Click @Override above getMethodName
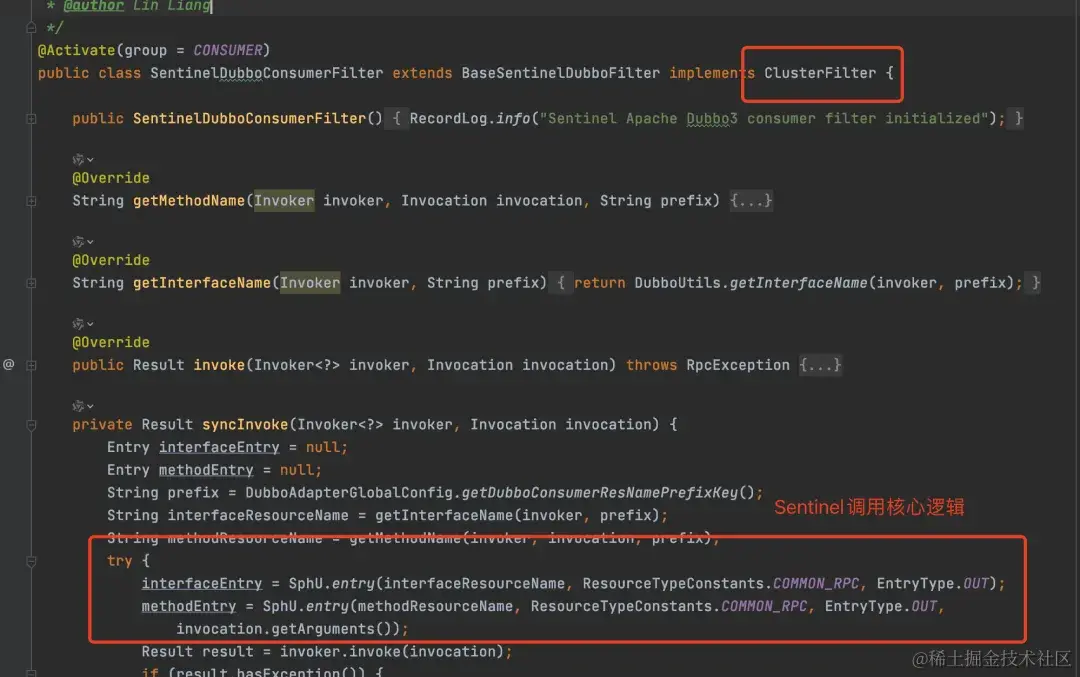 tap(111, 178)
